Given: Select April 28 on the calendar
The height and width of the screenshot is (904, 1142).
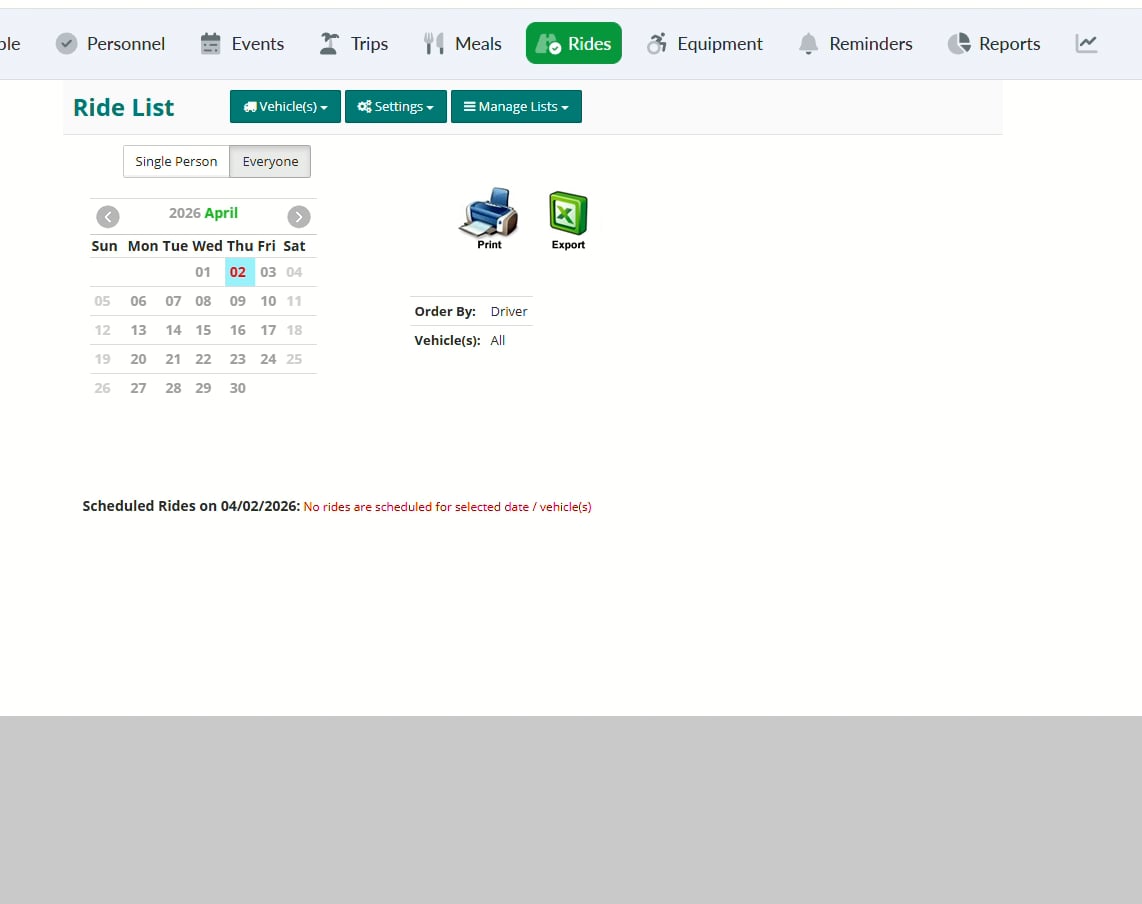Looking at the screenshot, I should point(173,389).
